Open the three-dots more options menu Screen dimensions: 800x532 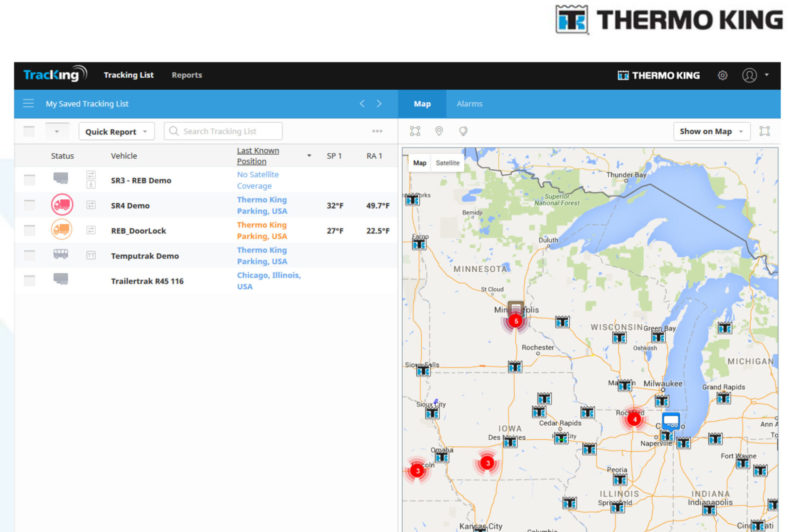tap(377, 131)
